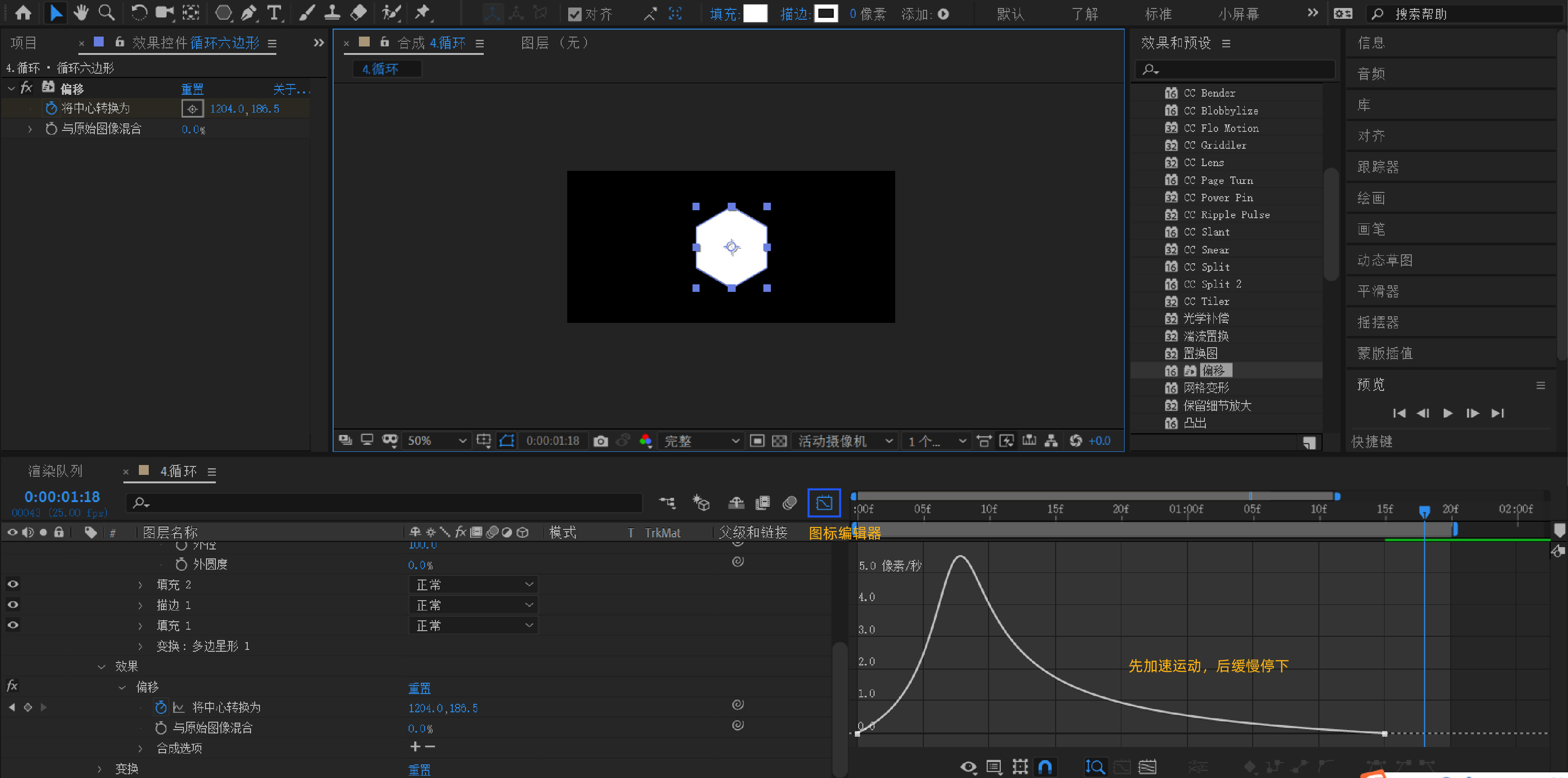Click the white 填充 fill color swatch

(755, 14)
